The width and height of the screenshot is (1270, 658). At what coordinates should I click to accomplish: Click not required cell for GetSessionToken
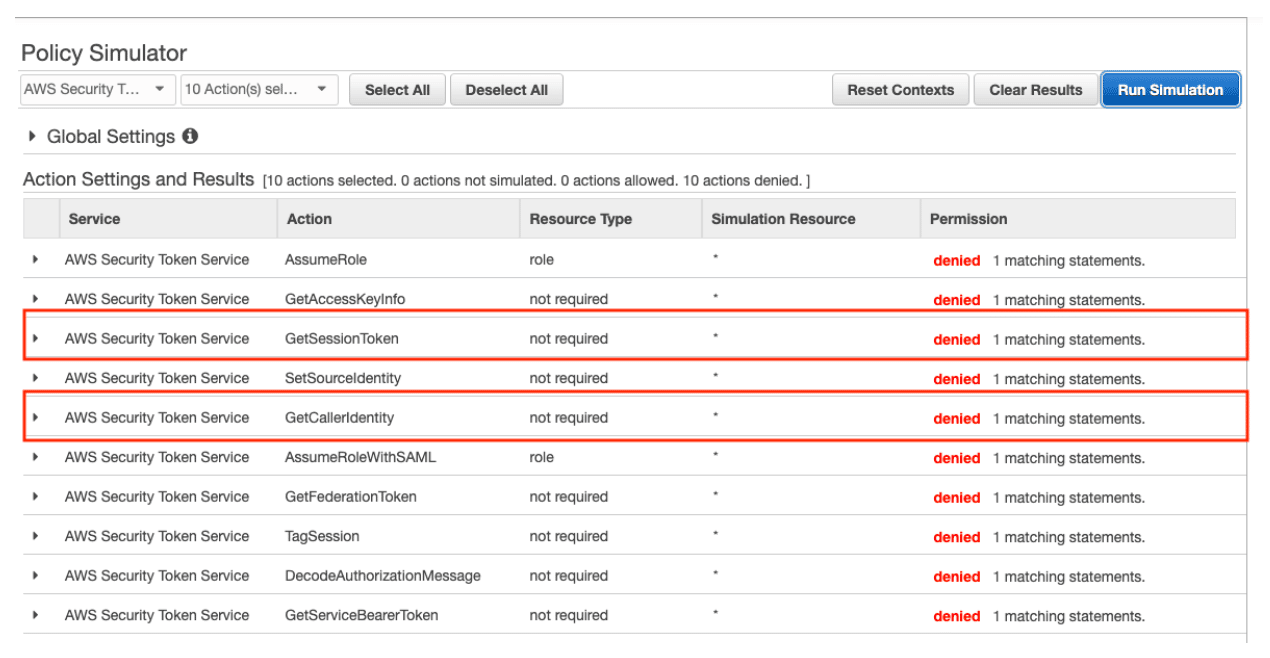point(569,338)
